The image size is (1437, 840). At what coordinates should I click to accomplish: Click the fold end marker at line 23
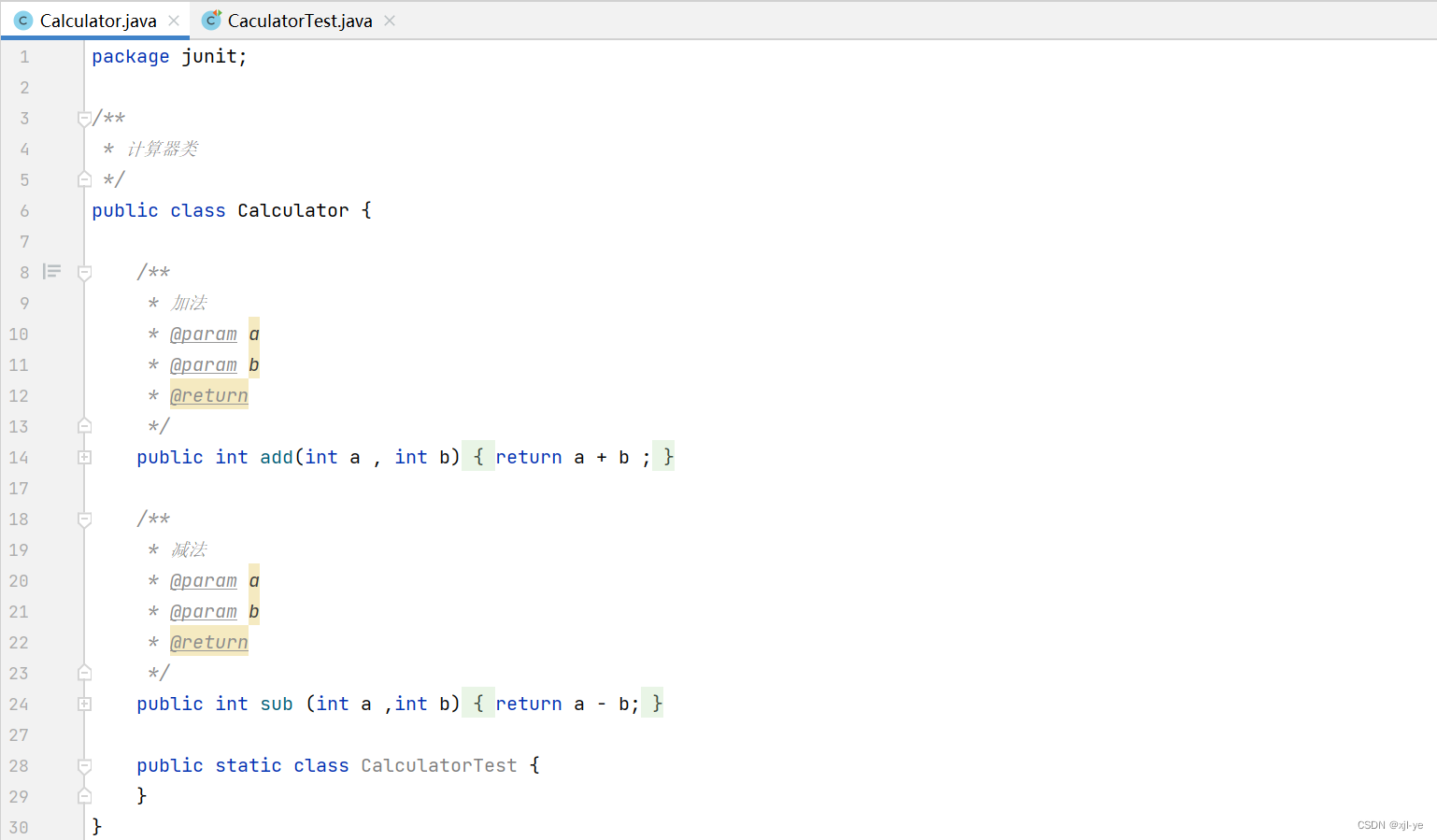click(84, 673)
